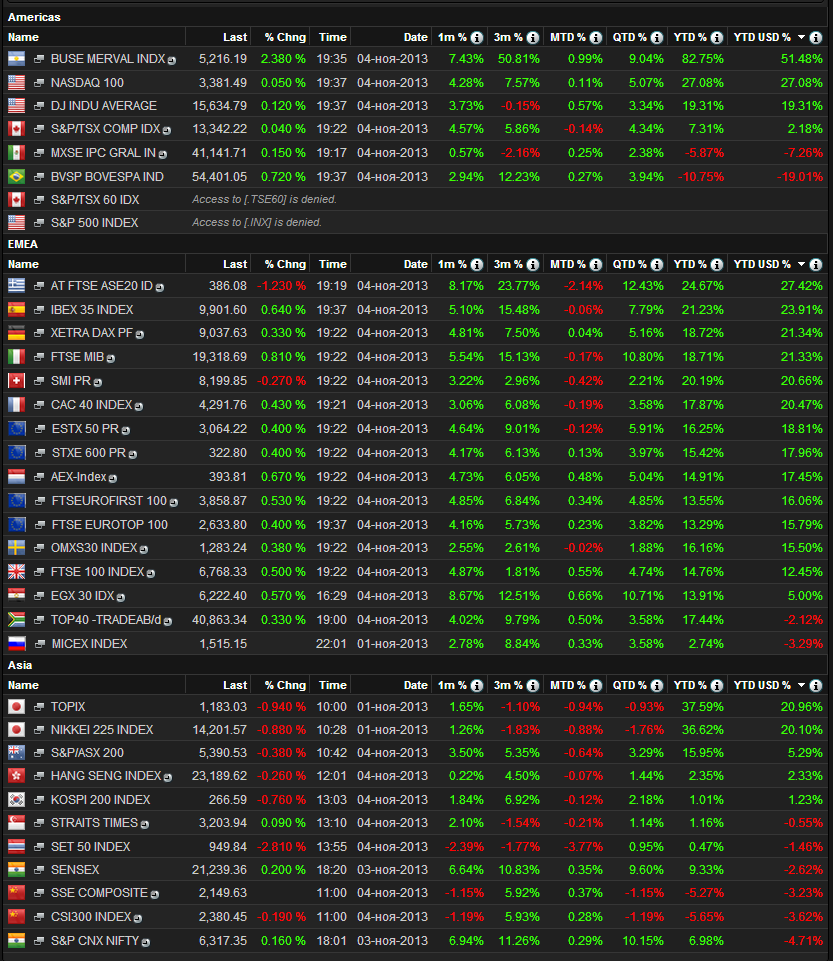Open the OMXS30 INDEX row name
The width and height of the screenshot is (833, 961).
[x=94, y=548]
